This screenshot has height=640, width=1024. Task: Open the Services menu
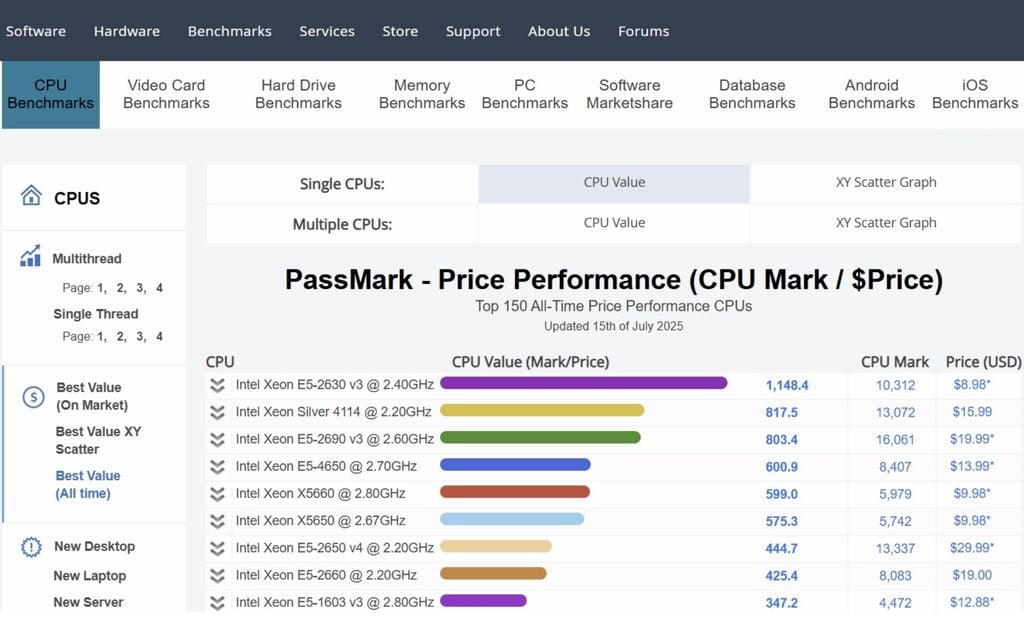(x=327, y=31)
